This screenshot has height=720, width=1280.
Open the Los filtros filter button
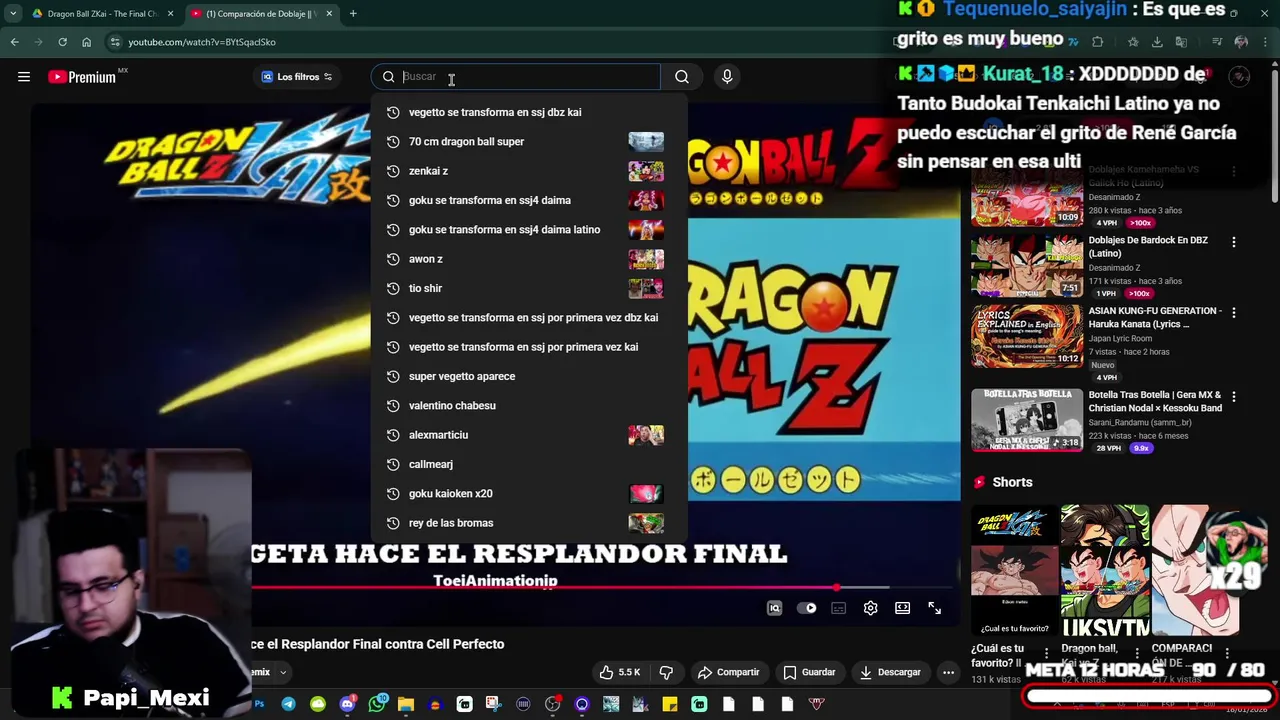tap(297, 77)
